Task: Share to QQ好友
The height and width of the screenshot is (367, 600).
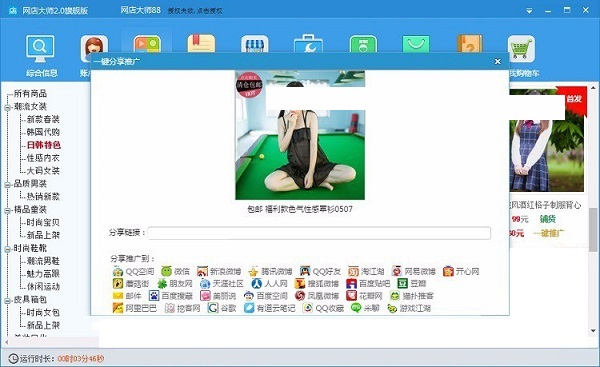Action: (x=320, y=271)
